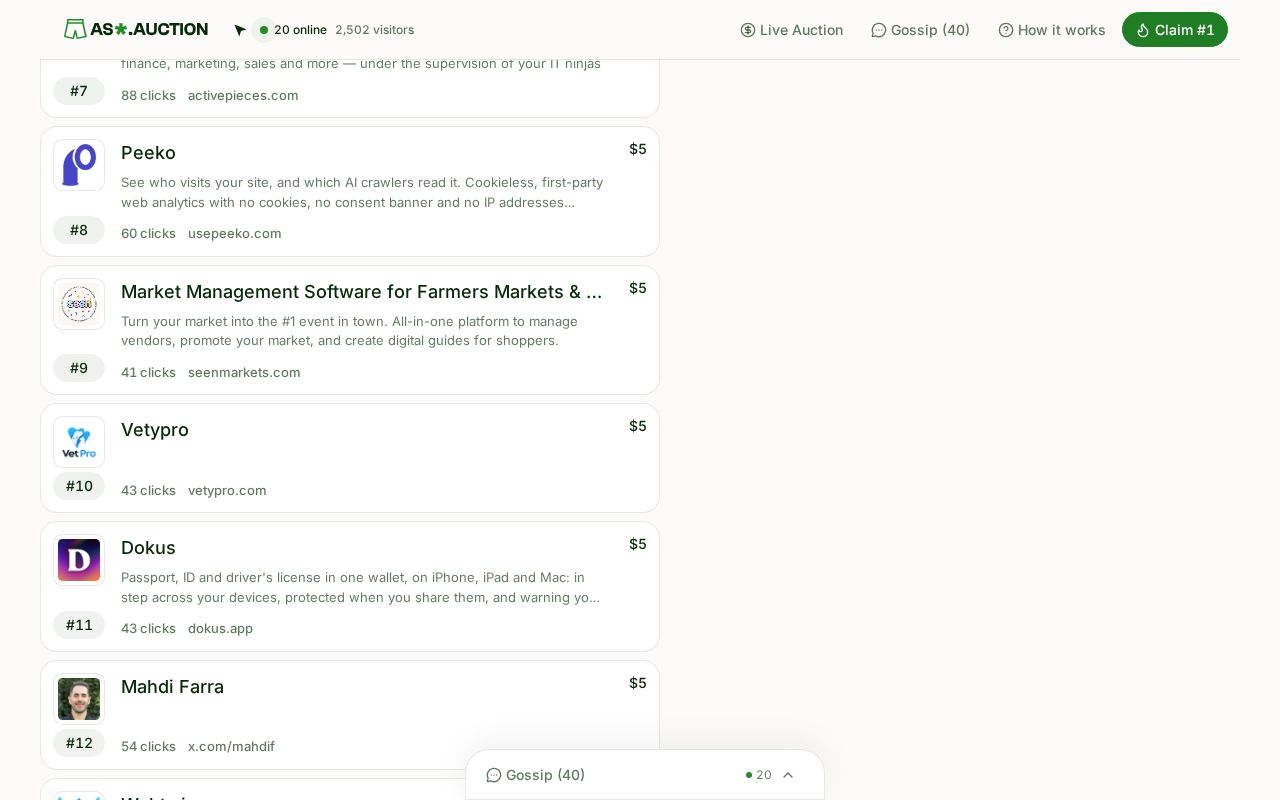Click the #7 rank badge
The image size is (1280, 800).
79,91
